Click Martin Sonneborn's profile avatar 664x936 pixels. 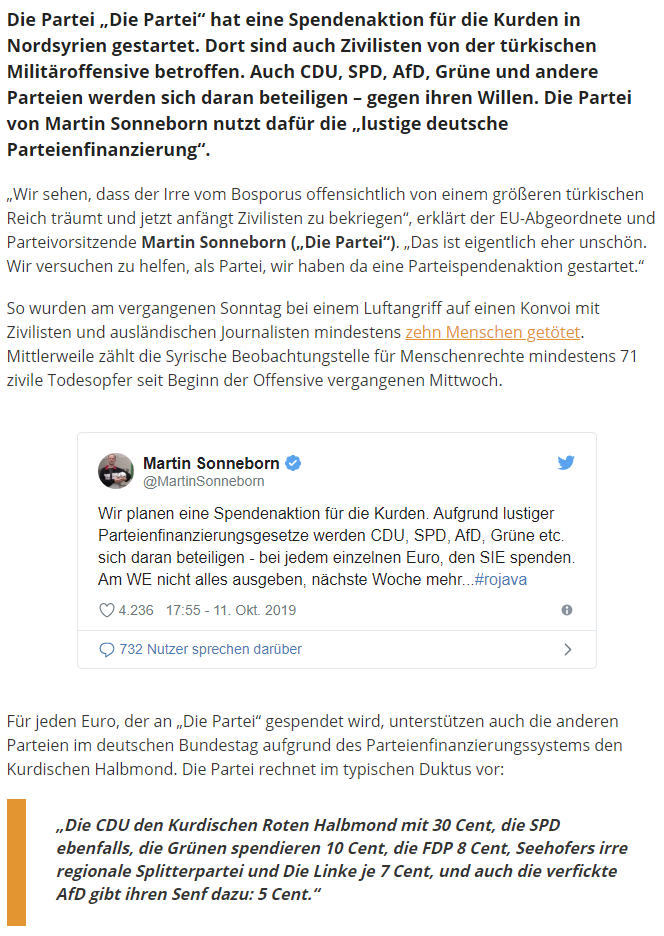pyautogui.click(x=116, y=471)
